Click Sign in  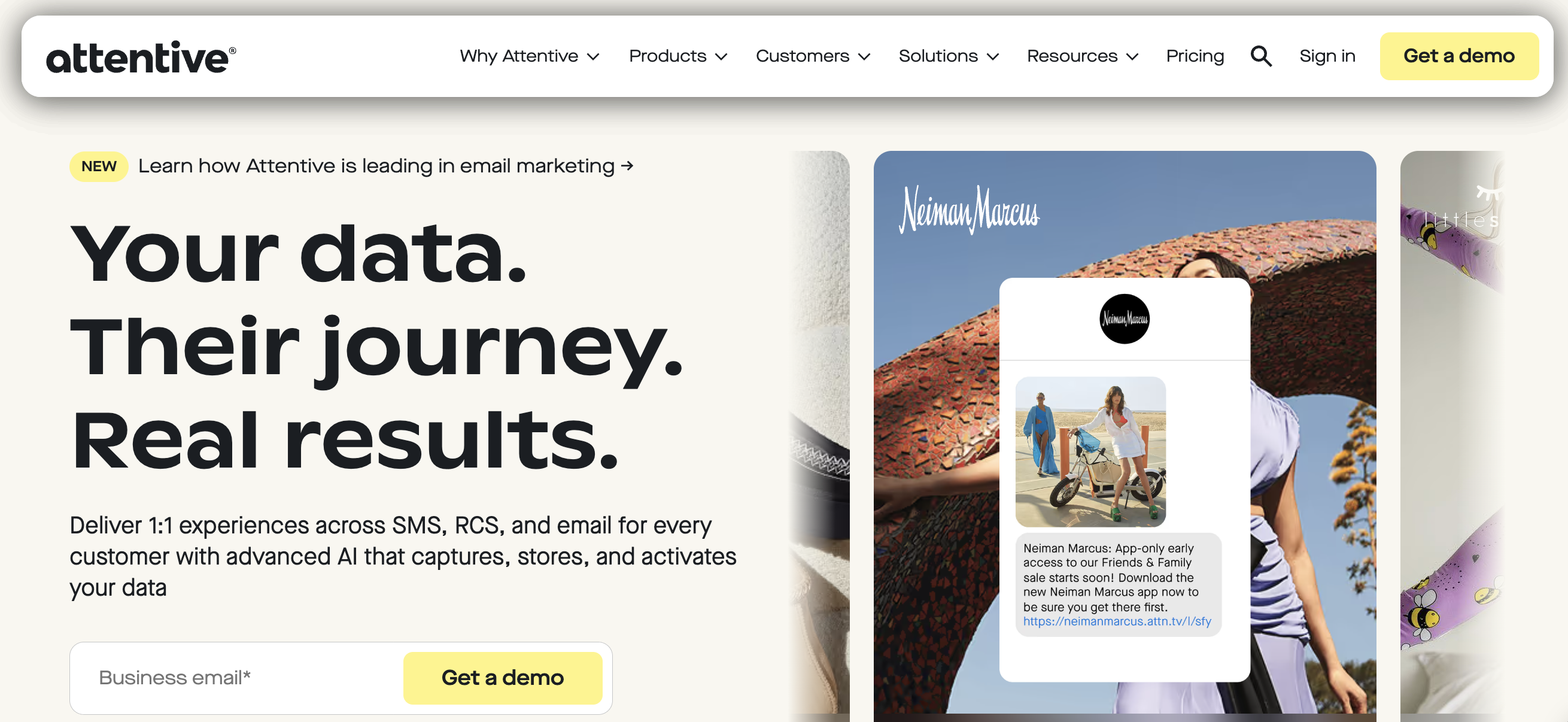coord(1327,56)
